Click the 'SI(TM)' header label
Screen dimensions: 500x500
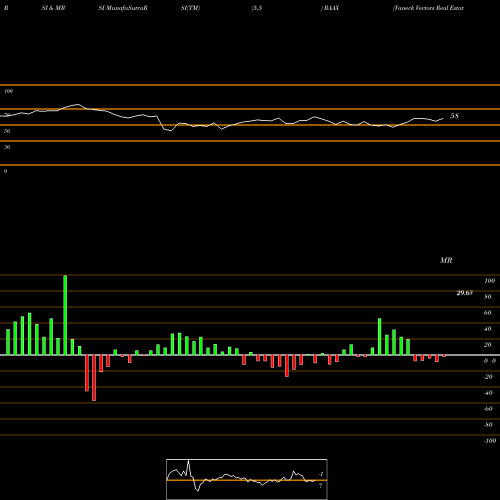point(190,8)
